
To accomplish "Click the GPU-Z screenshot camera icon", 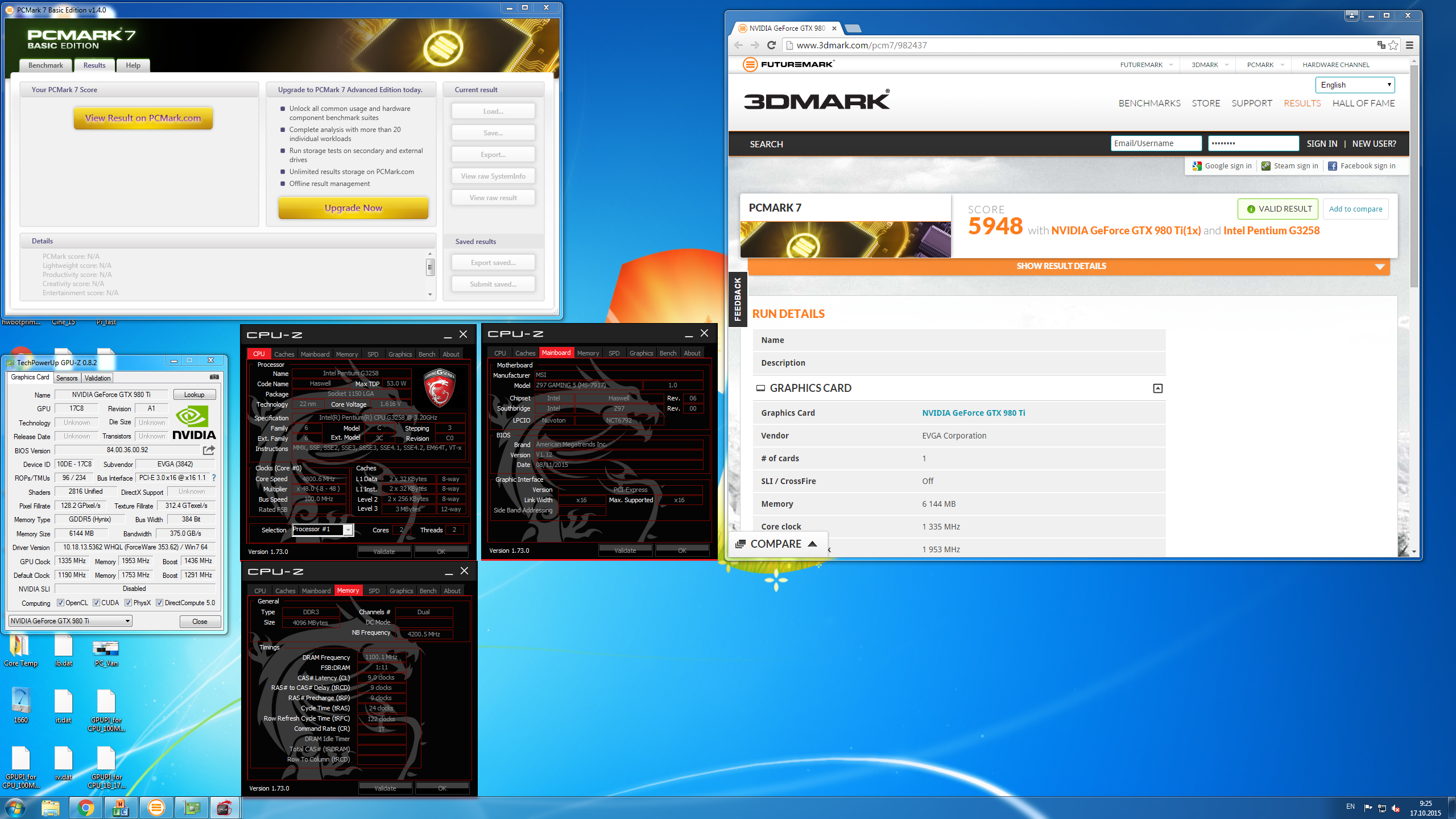I will 214,377.
